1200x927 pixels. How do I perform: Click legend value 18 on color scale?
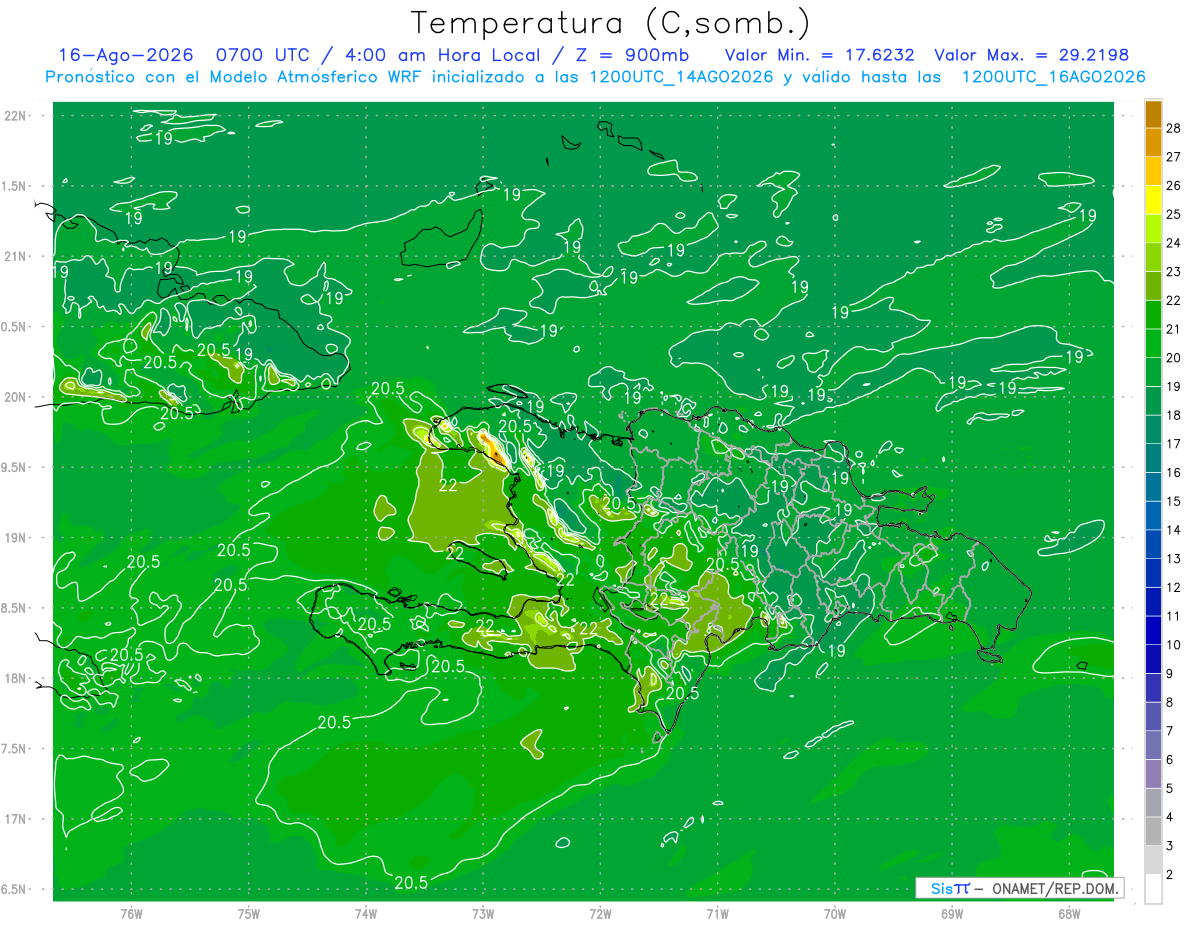coord(1174,415)
